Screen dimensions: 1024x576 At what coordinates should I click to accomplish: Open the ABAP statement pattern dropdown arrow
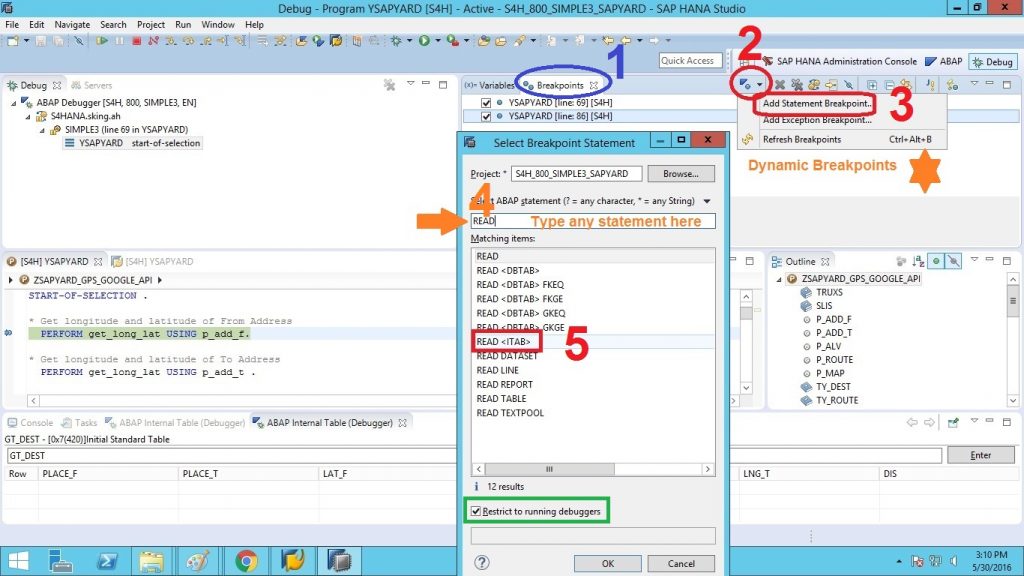click(707, 201)
